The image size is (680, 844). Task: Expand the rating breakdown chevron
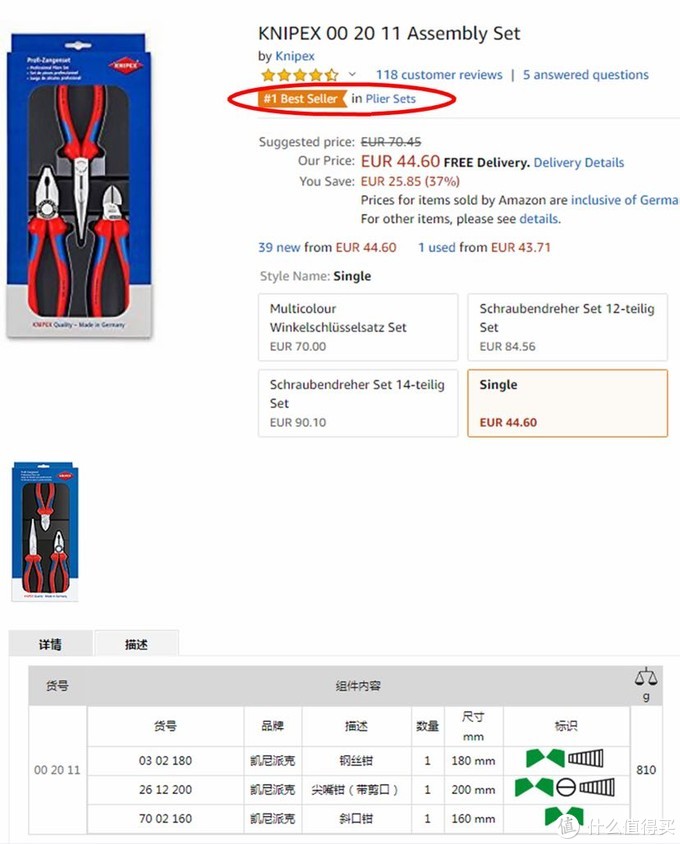pos(352,74)
